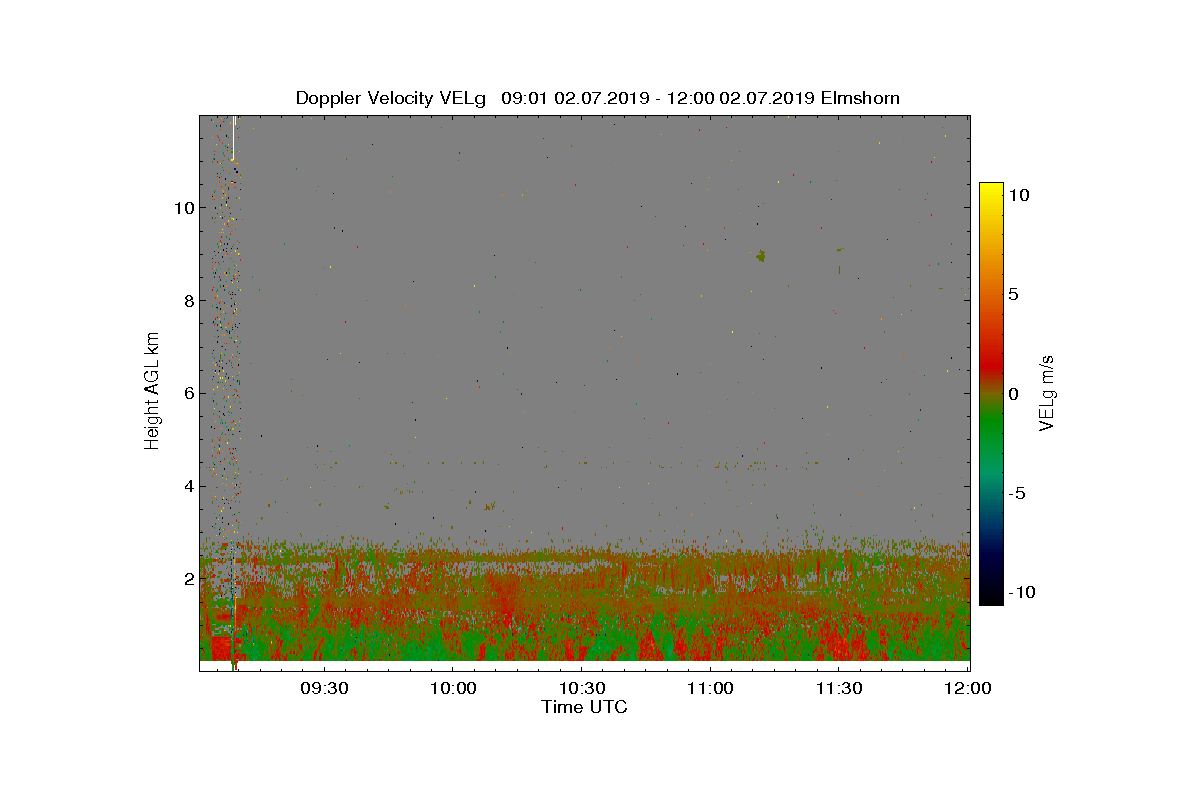
Task: Click the 2 km height tick label
Action: point(187,579)
